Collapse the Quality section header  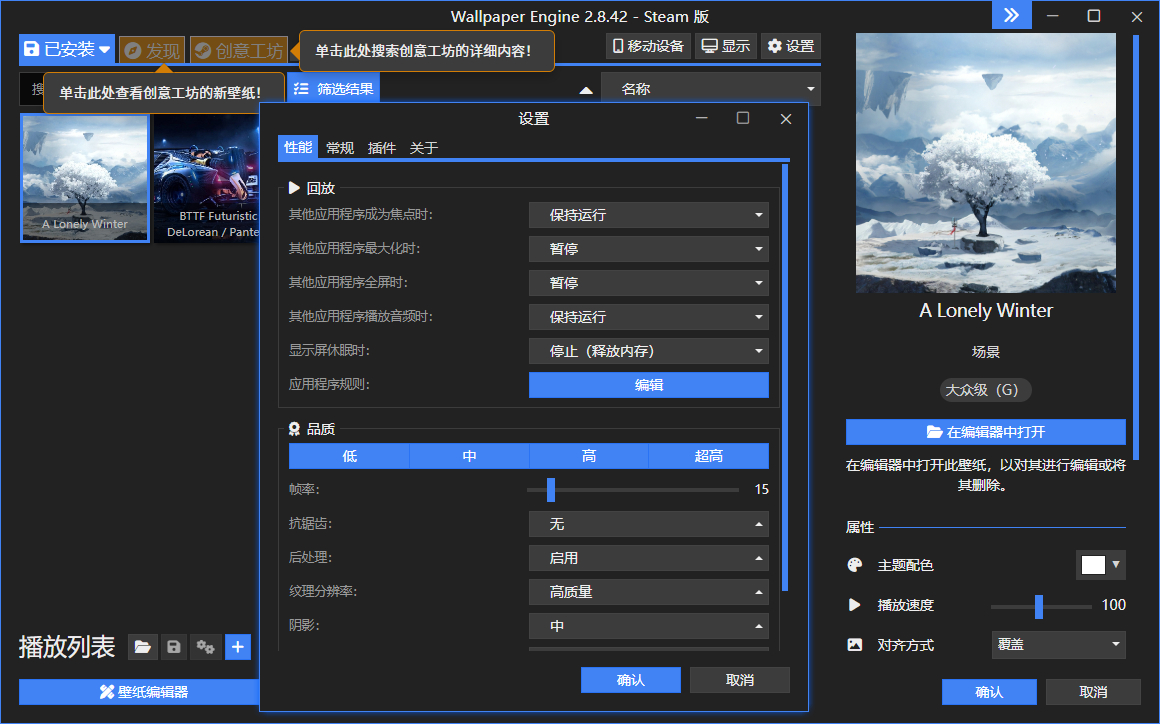312,429
